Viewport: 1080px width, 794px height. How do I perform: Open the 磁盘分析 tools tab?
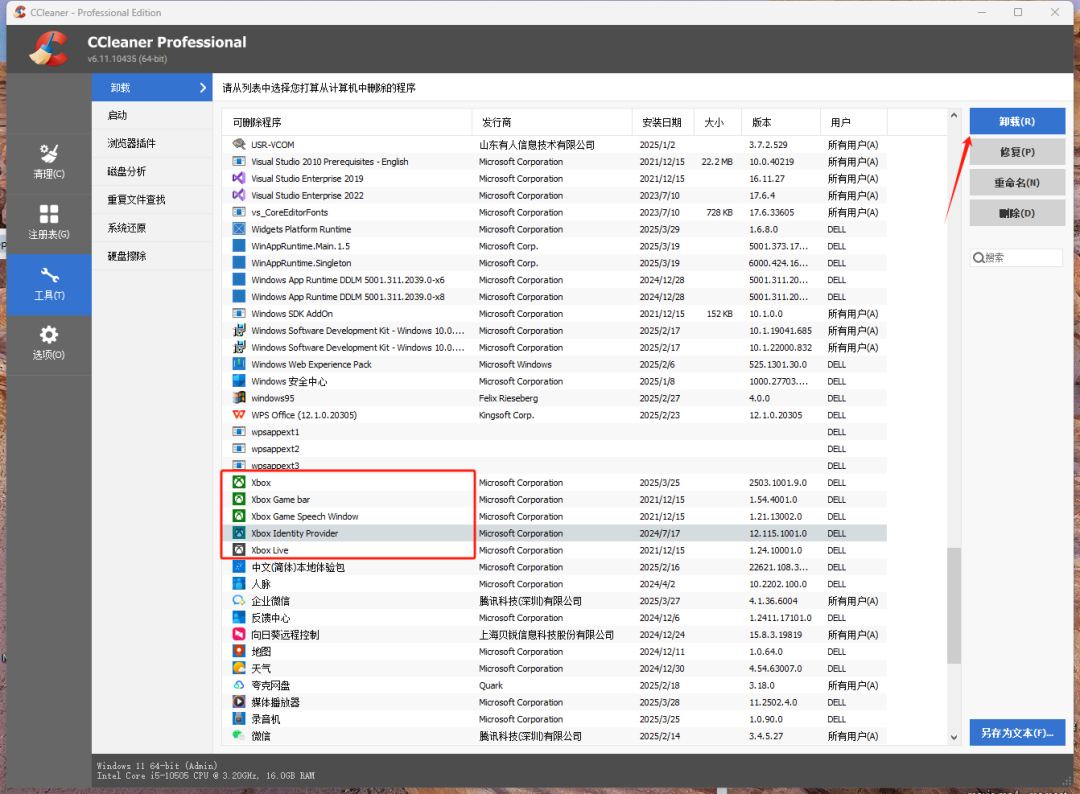click(152, 171)
